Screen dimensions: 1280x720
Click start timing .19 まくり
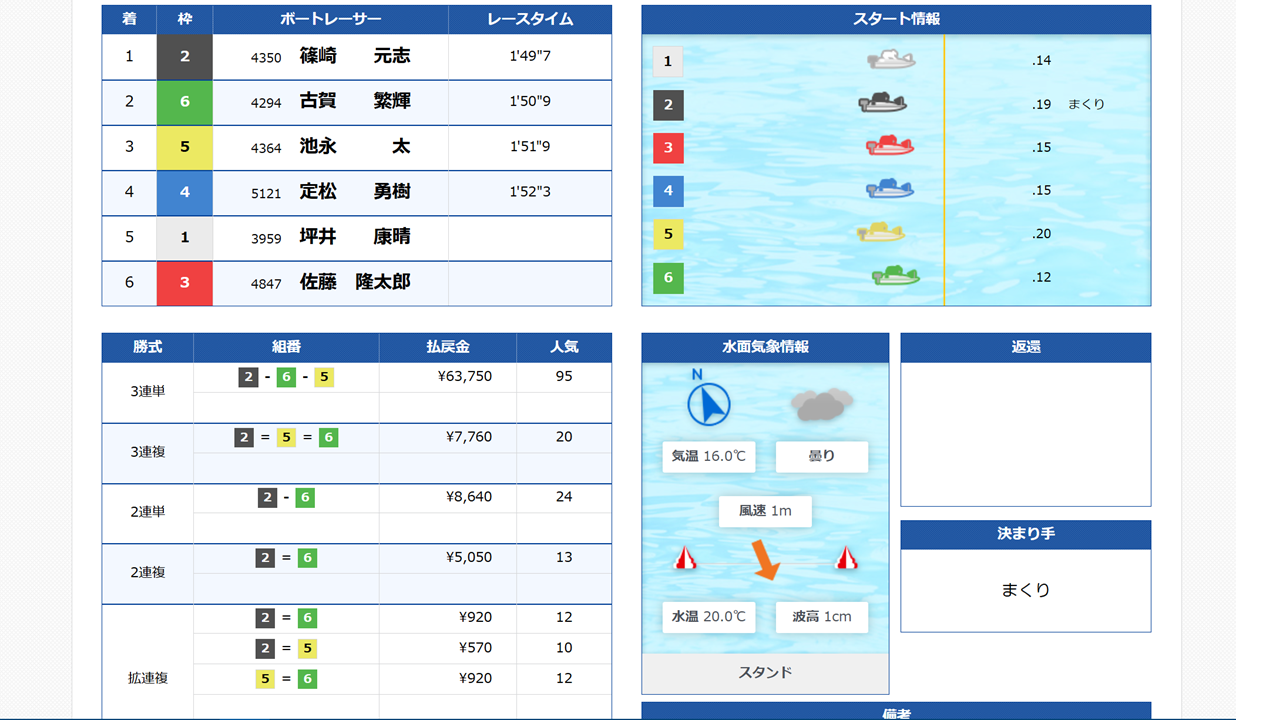coord(1068,104)
